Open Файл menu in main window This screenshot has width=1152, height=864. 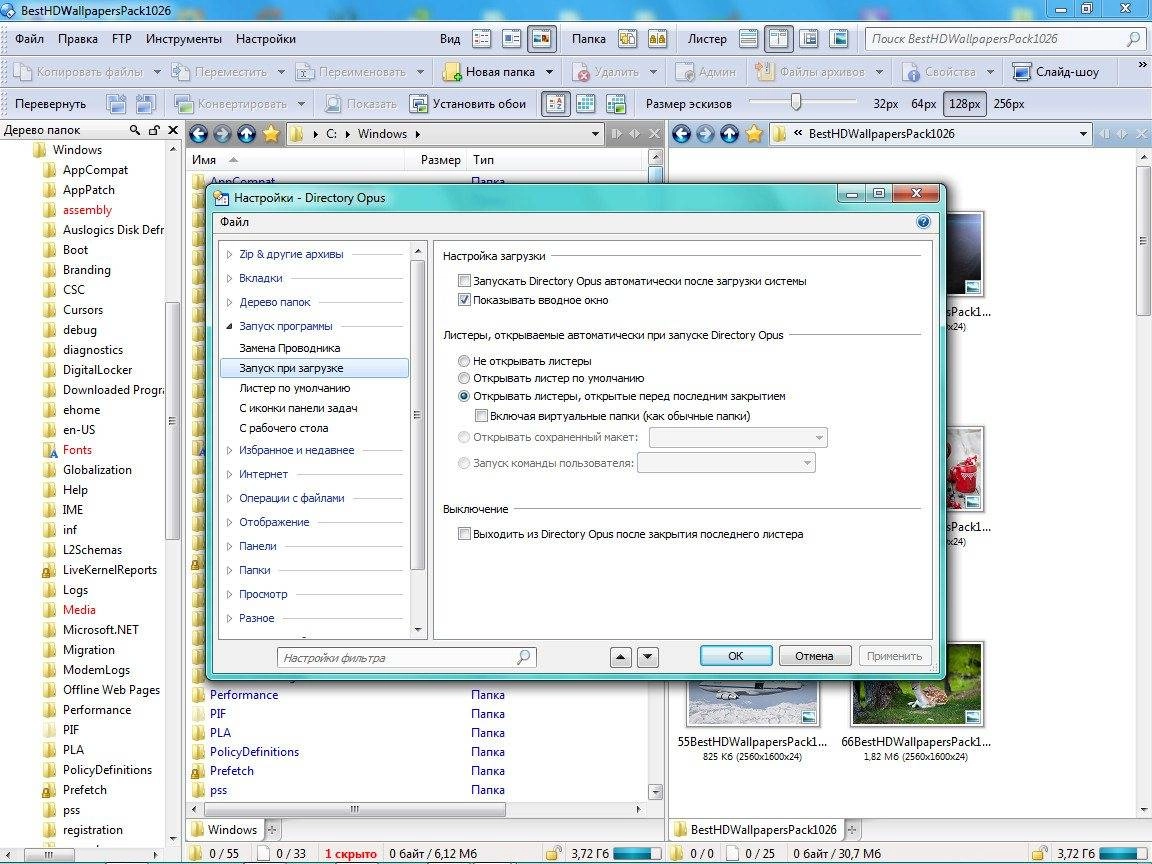tap(29, 39)
